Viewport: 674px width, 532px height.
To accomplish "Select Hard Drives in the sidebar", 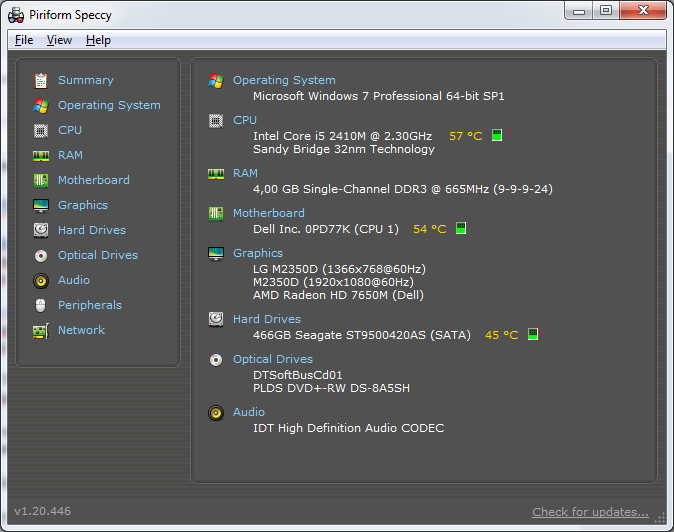I will [92, 230].
